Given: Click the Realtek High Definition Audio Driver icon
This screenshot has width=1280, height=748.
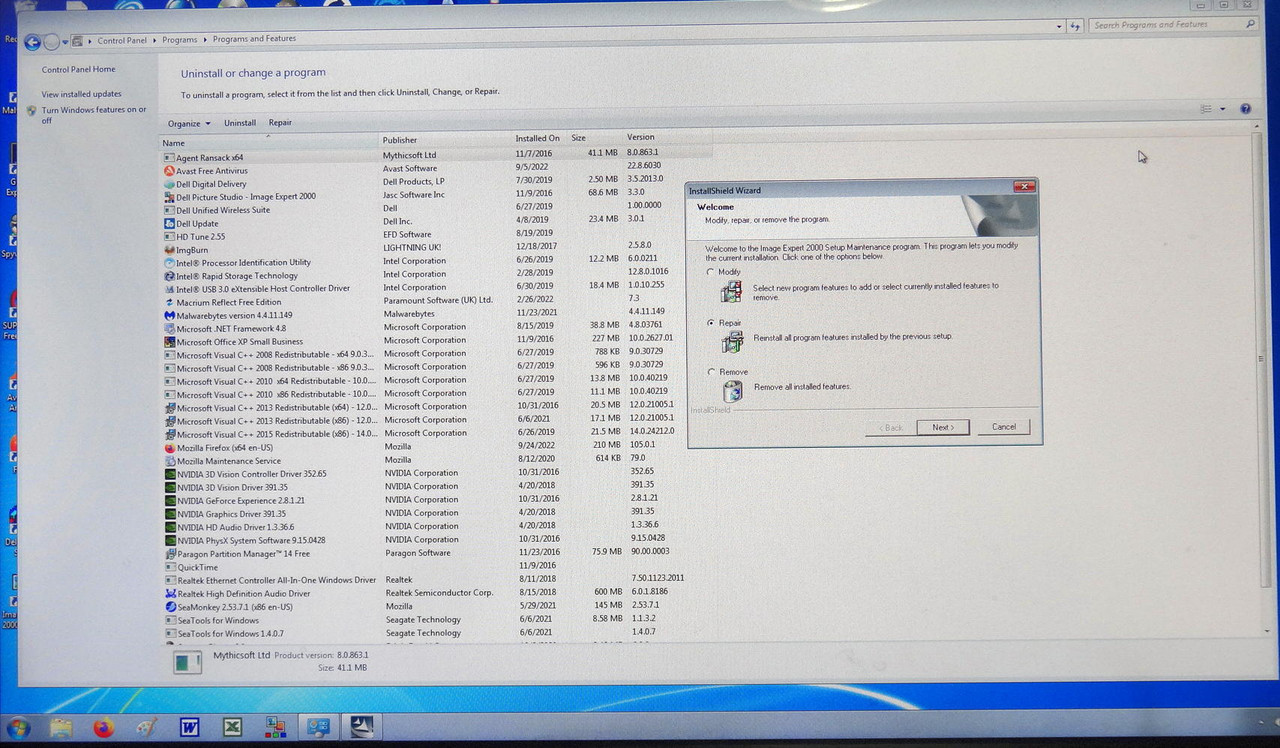Looking at the screenshot, I should point(170,593).
